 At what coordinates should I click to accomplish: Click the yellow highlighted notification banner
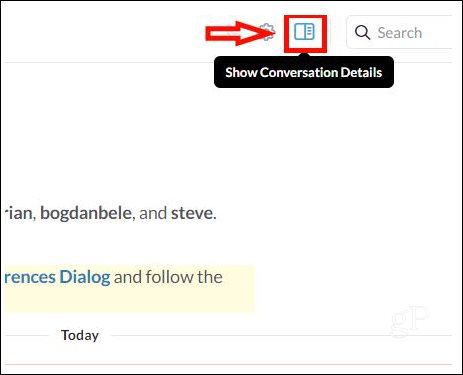(130, 289)
